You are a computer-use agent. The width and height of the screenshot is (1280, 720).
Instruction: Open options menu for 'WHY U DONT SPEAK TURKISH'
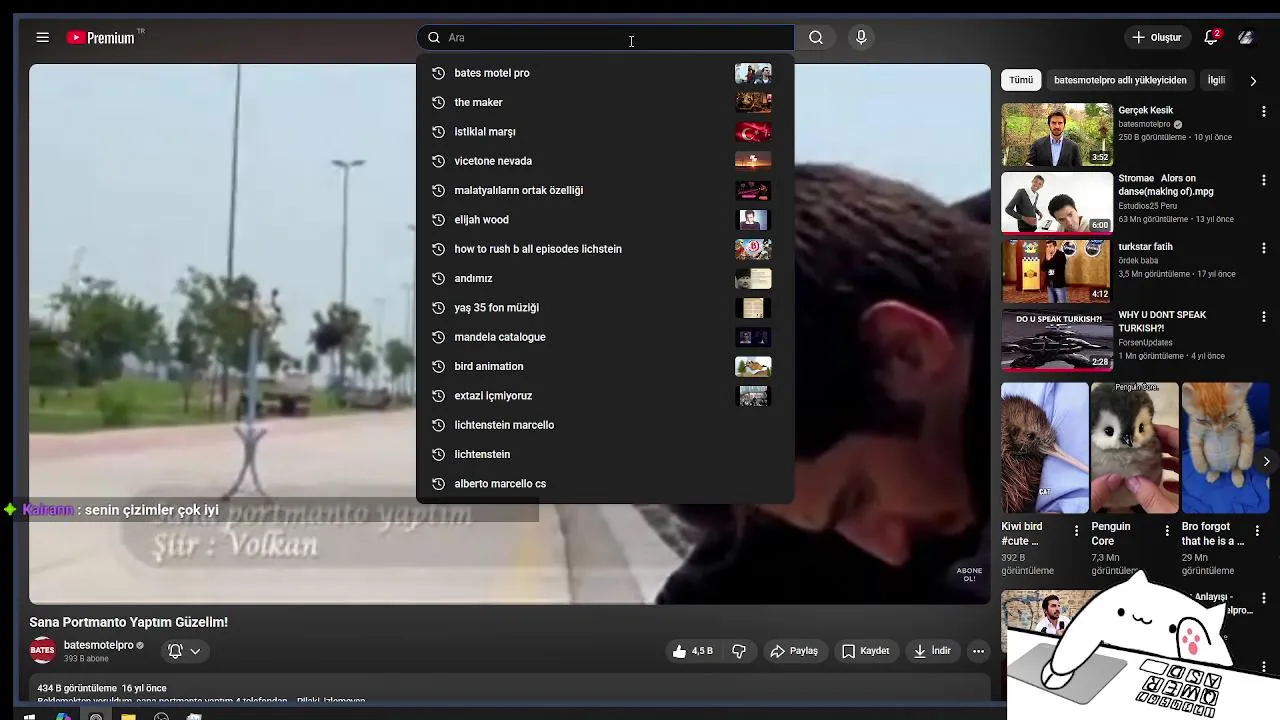pos(1264,316)
